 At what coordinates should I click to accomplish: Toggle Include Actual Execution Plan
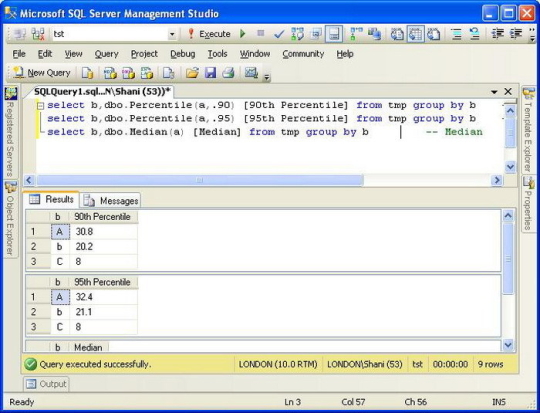pyautogui.click(x=356, y=34)
